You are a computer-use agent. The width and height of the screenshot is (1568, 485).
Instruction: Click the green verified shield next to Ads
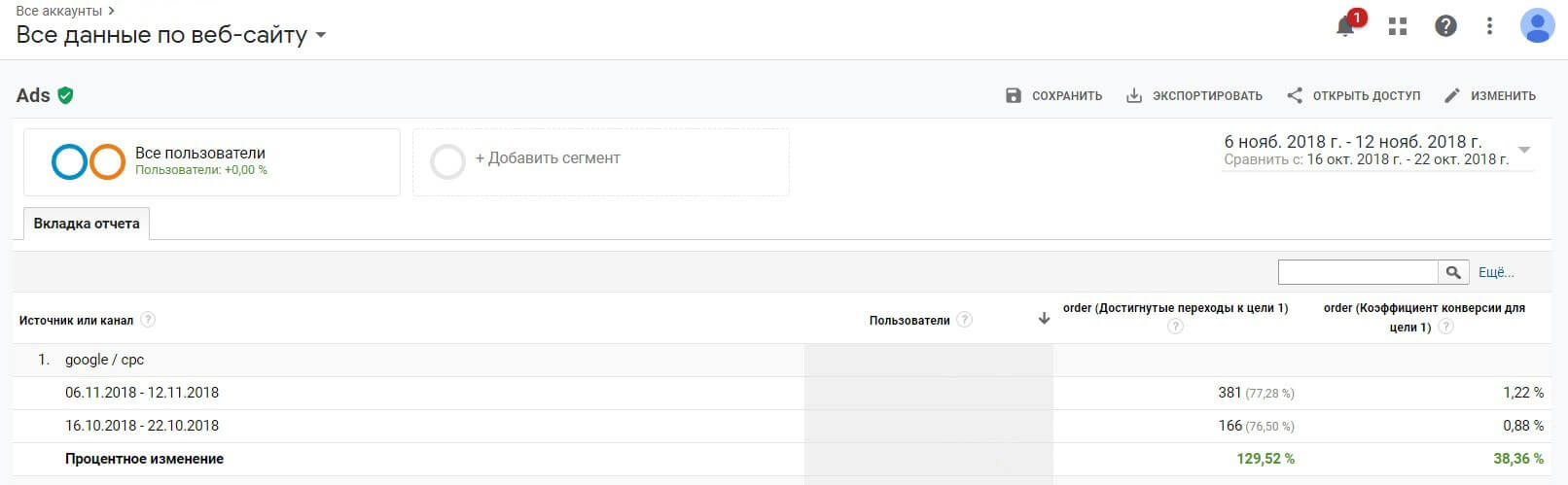click(65, 95)
